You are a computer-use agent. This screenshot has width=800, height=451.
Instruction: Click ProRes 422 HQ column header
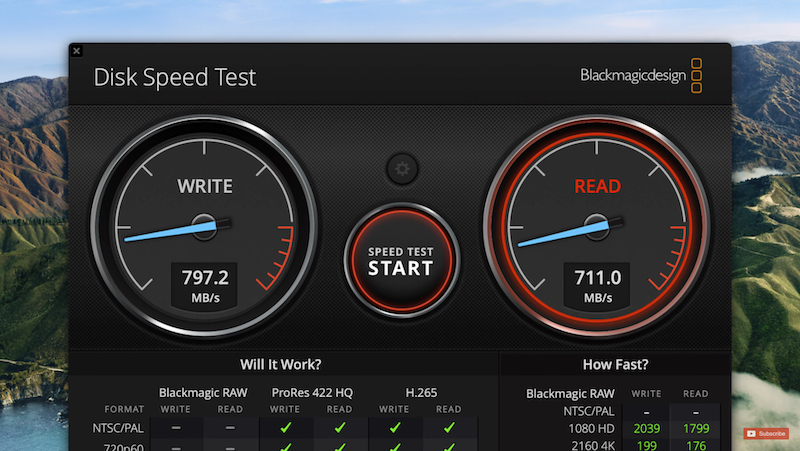tap(312, 392)
